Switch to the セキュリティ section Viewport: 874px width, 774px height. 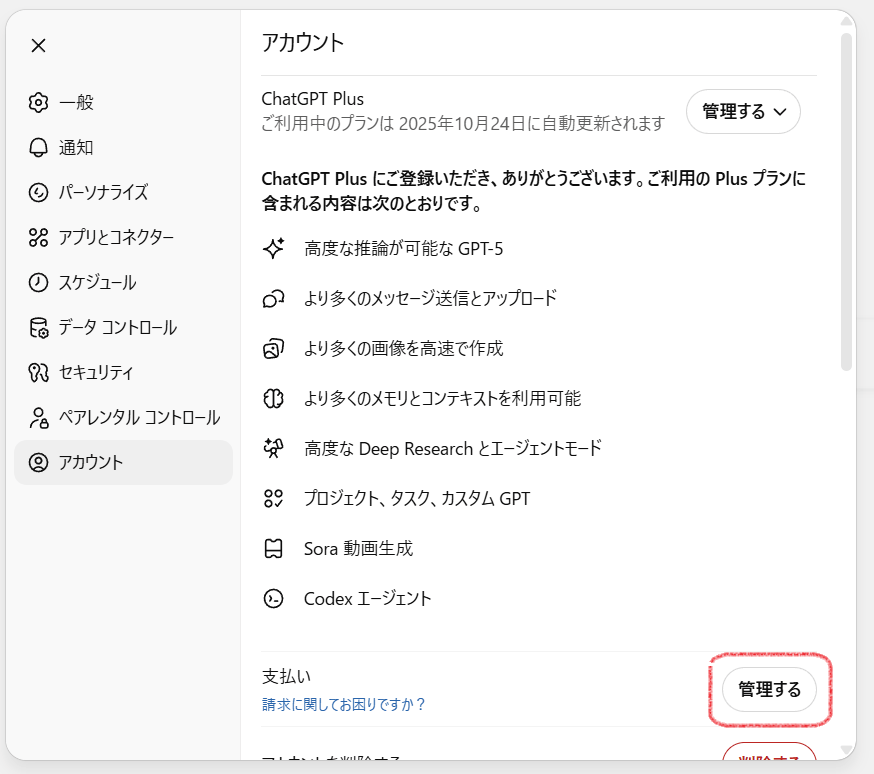[95, 372]
